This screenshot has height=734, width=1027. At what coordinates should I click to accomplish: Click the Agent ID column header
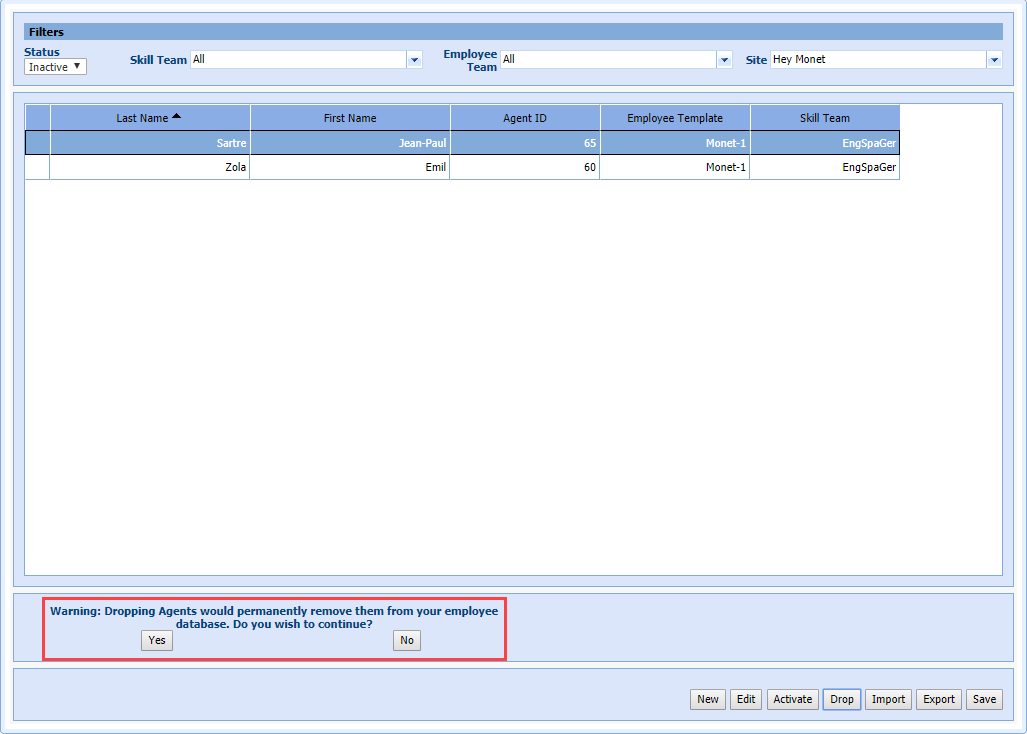tap(524, 118)
